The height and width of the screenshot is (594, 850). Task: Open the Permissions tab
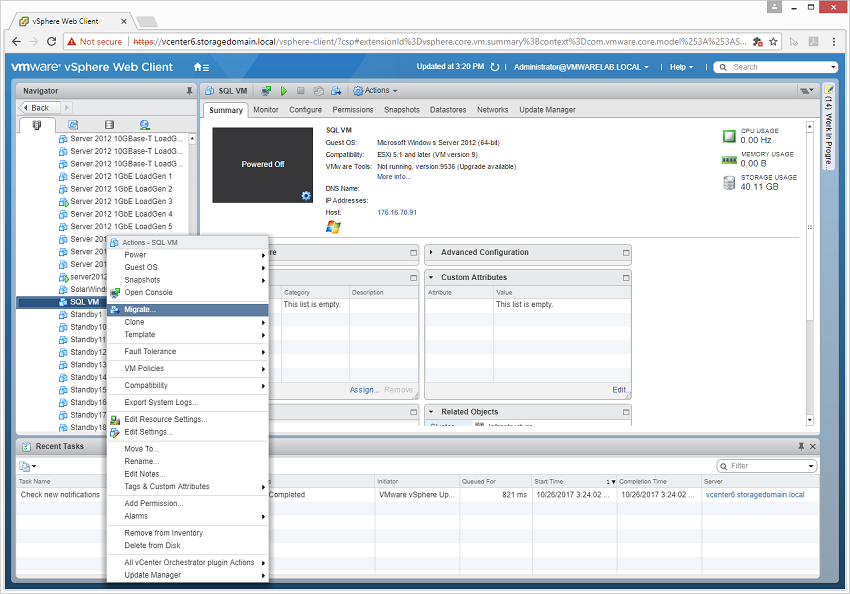click(x=353, y=110)
